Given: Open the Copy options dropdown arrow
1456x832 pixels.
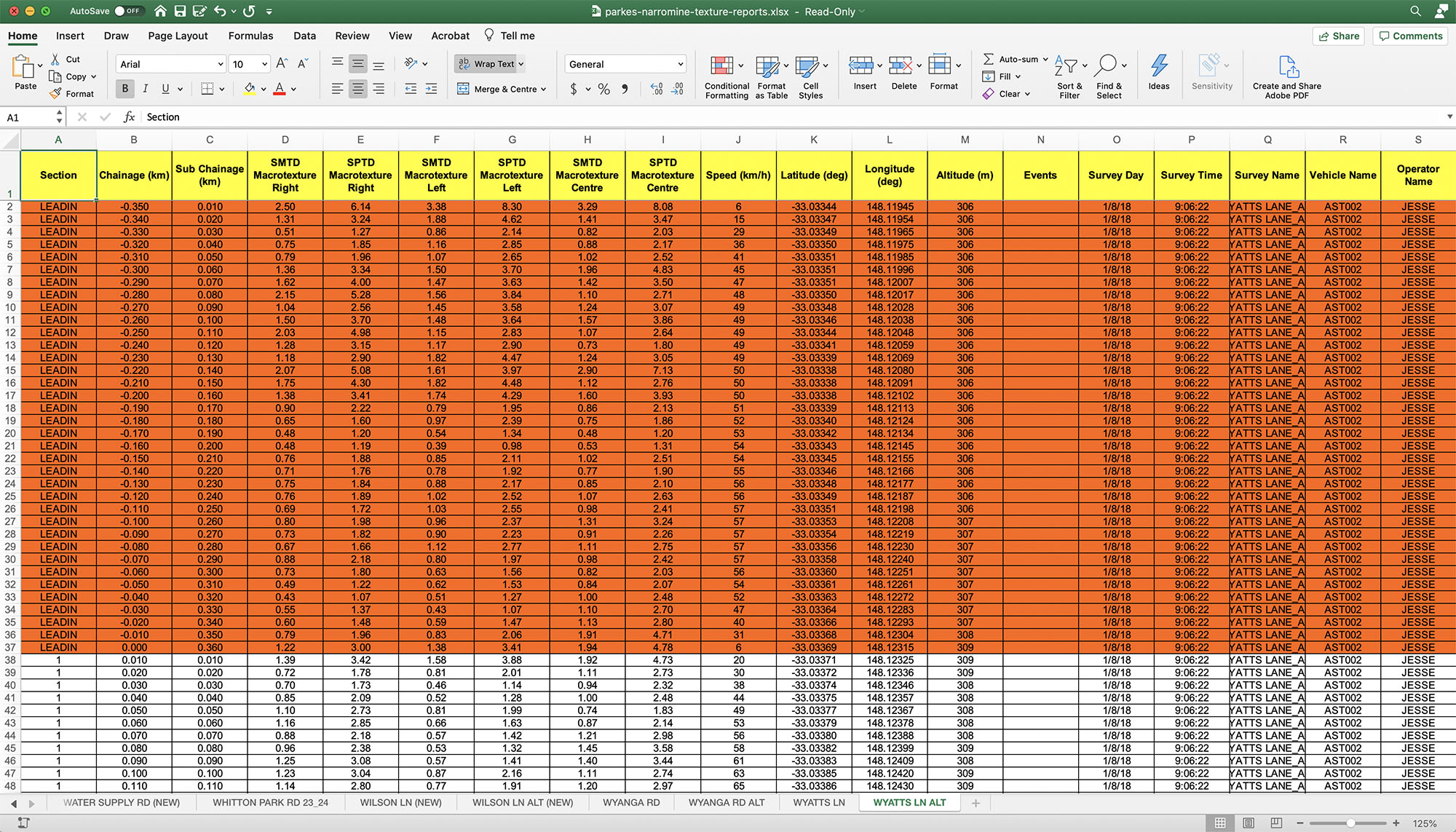Looking at the screenshot, I should [94, 76].
